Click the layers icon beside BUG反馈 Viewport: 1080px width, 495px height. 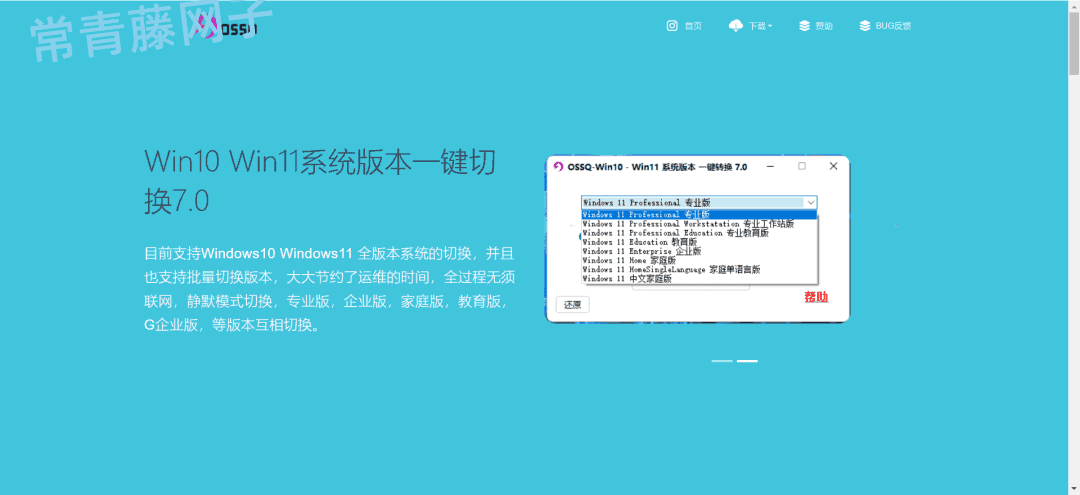(864, 26)
